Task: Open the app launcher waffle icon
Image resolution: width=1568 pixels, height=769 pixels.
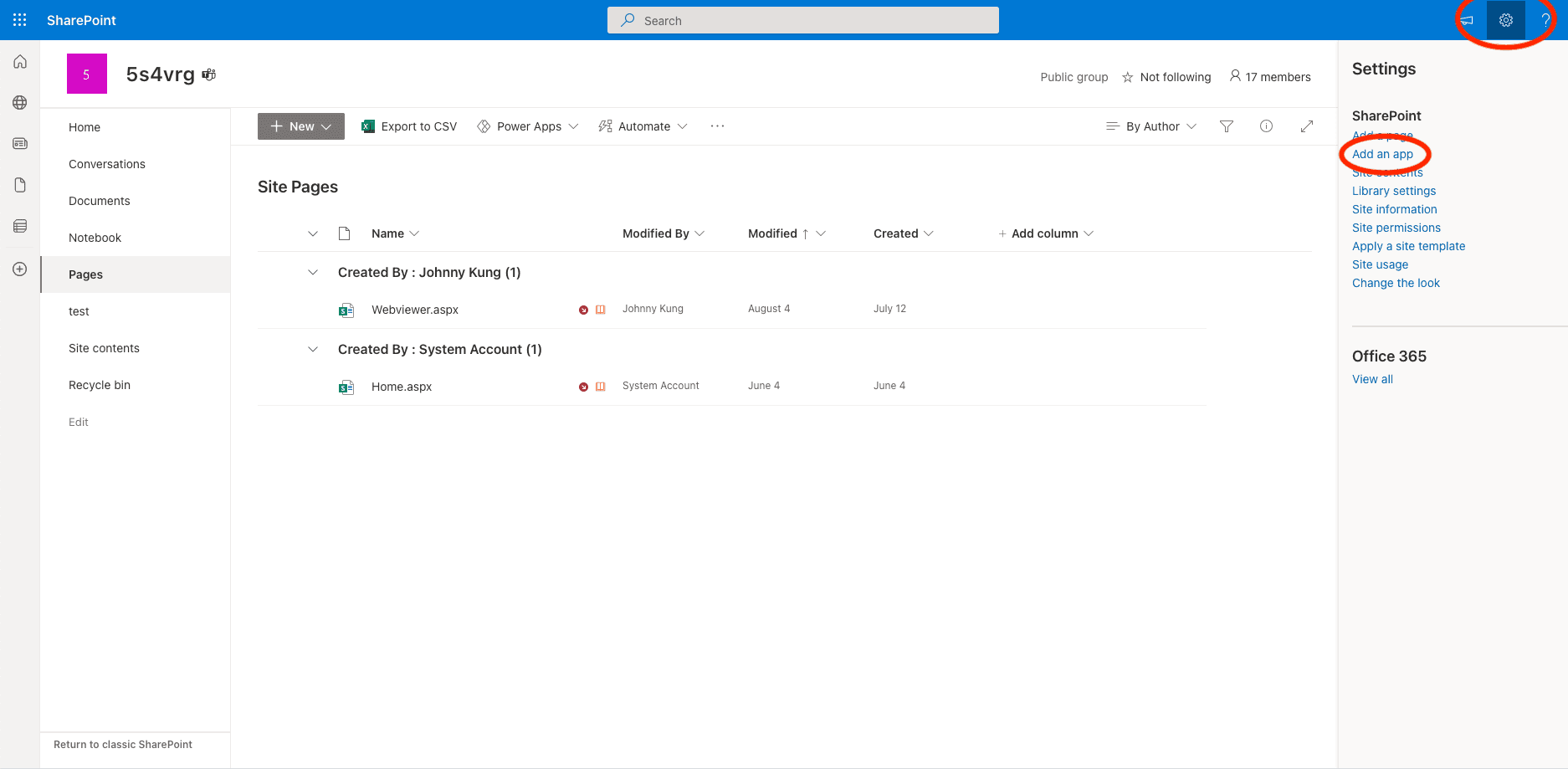Action: click(x=20, y=20)
